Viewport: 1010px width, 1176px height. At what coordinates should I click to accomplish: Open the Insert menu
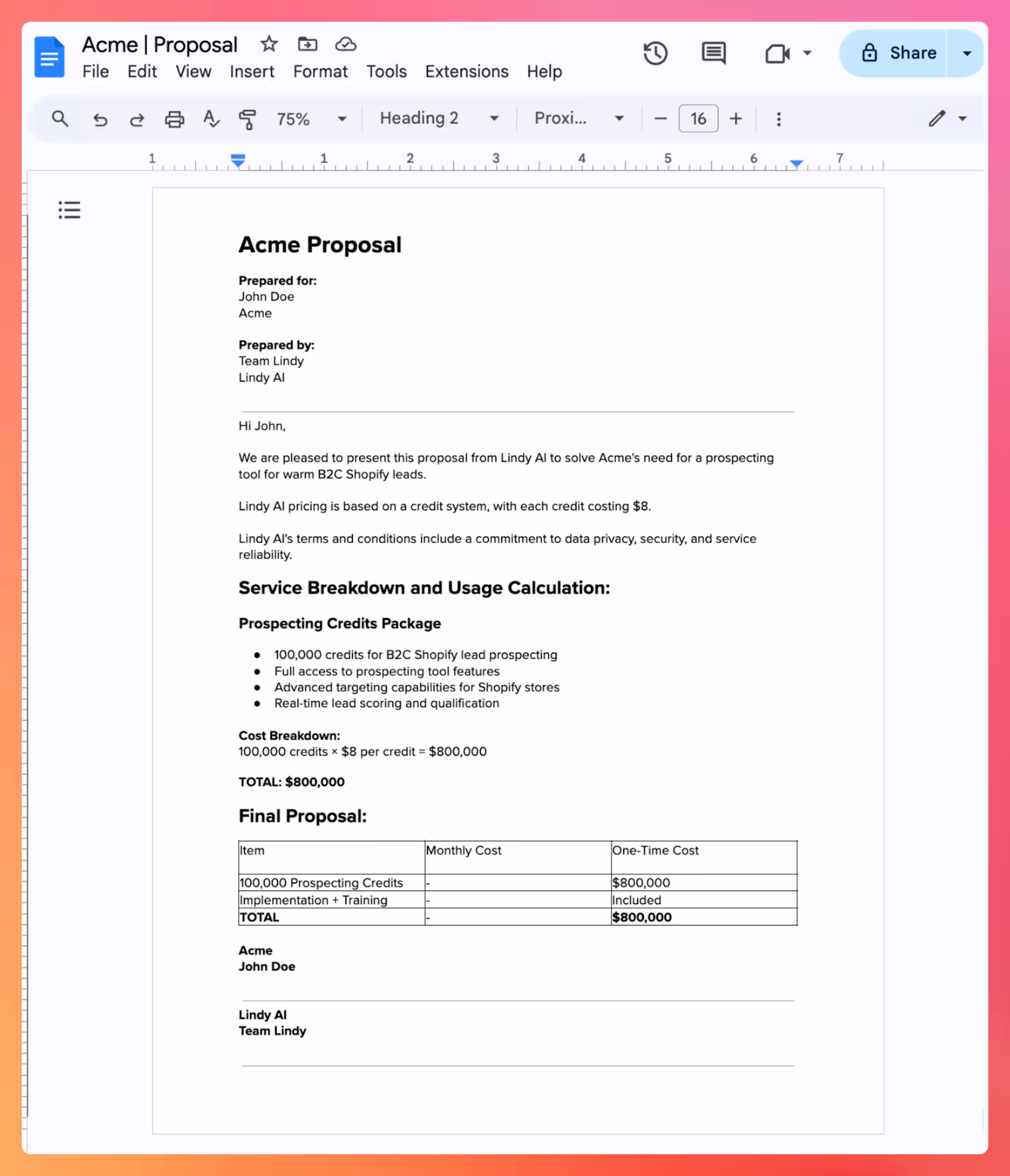252,71
